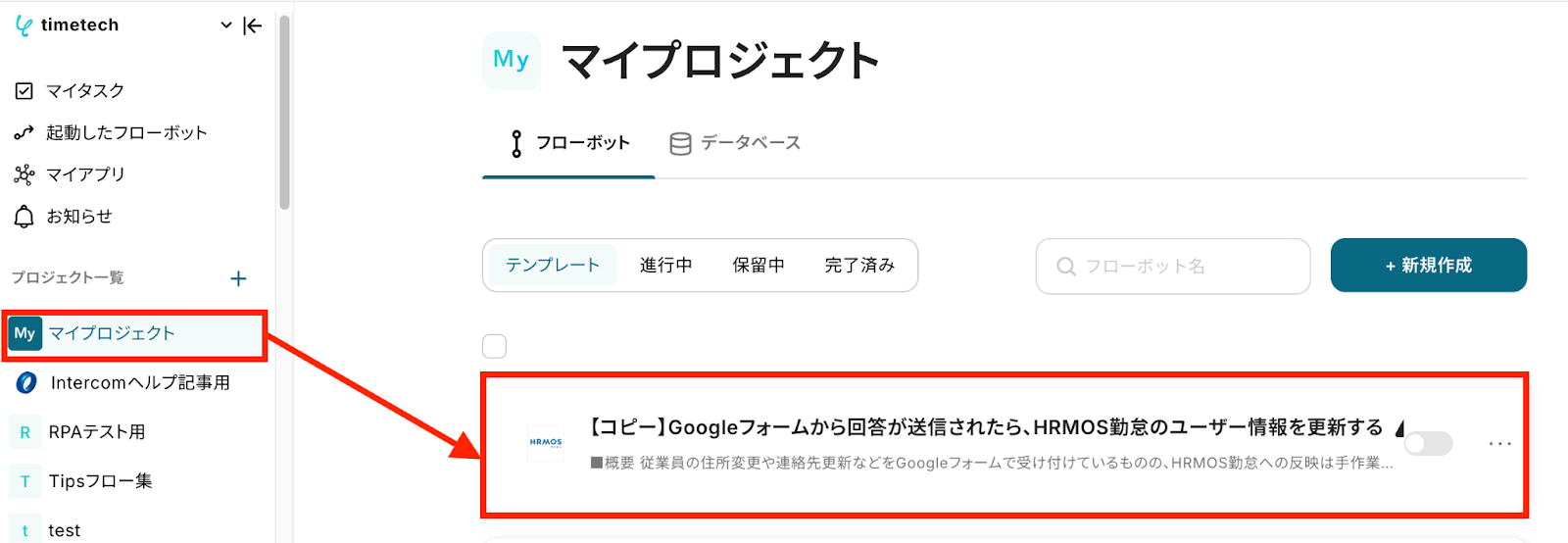
Task: Click the timetech logo icon
Action: click(x=24, y=25)
